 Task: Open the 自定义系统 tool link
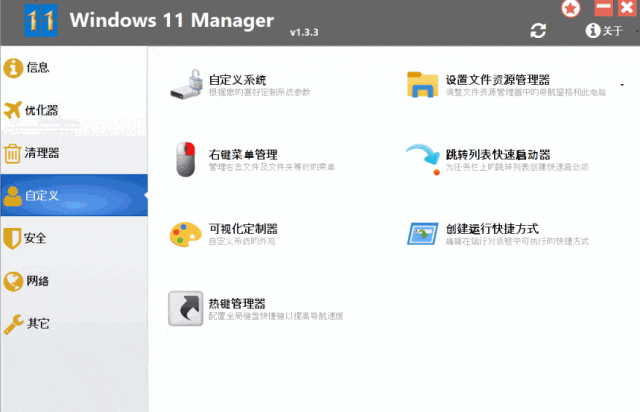238,80
